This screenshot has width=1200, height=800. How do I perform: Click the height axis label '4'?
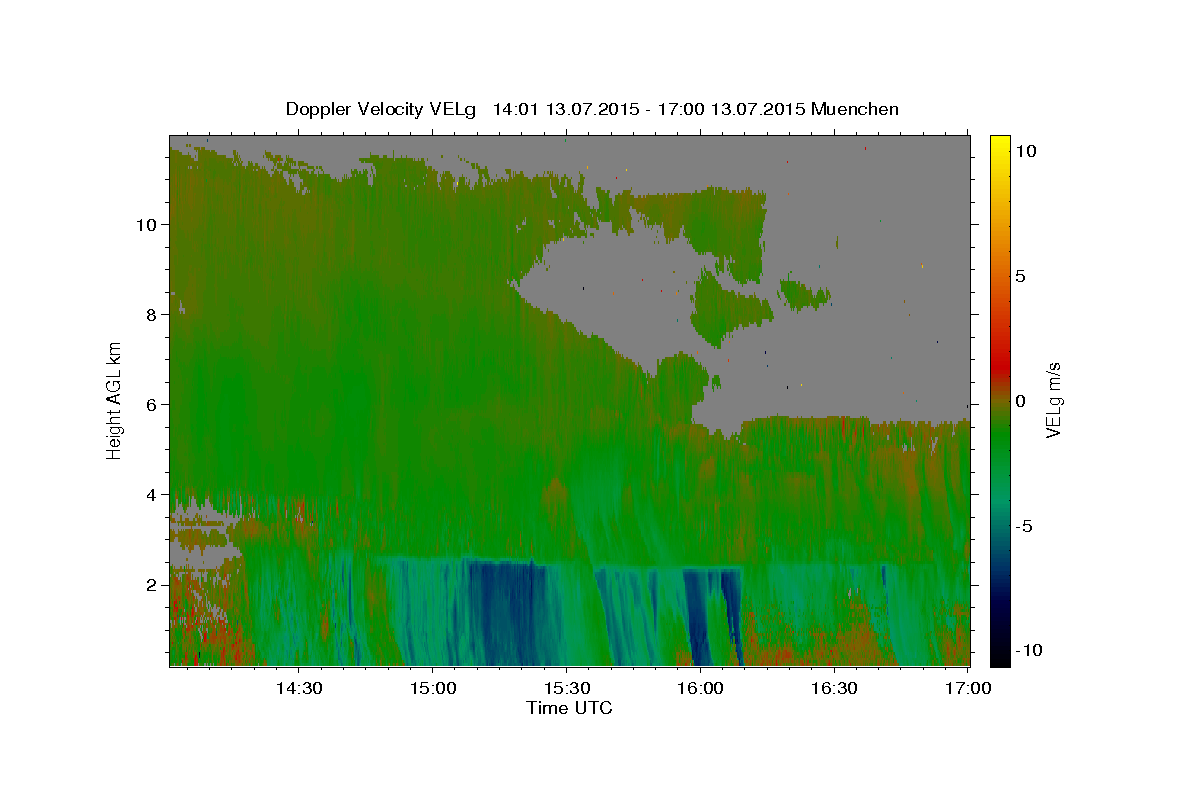click(x=150, y=494)
